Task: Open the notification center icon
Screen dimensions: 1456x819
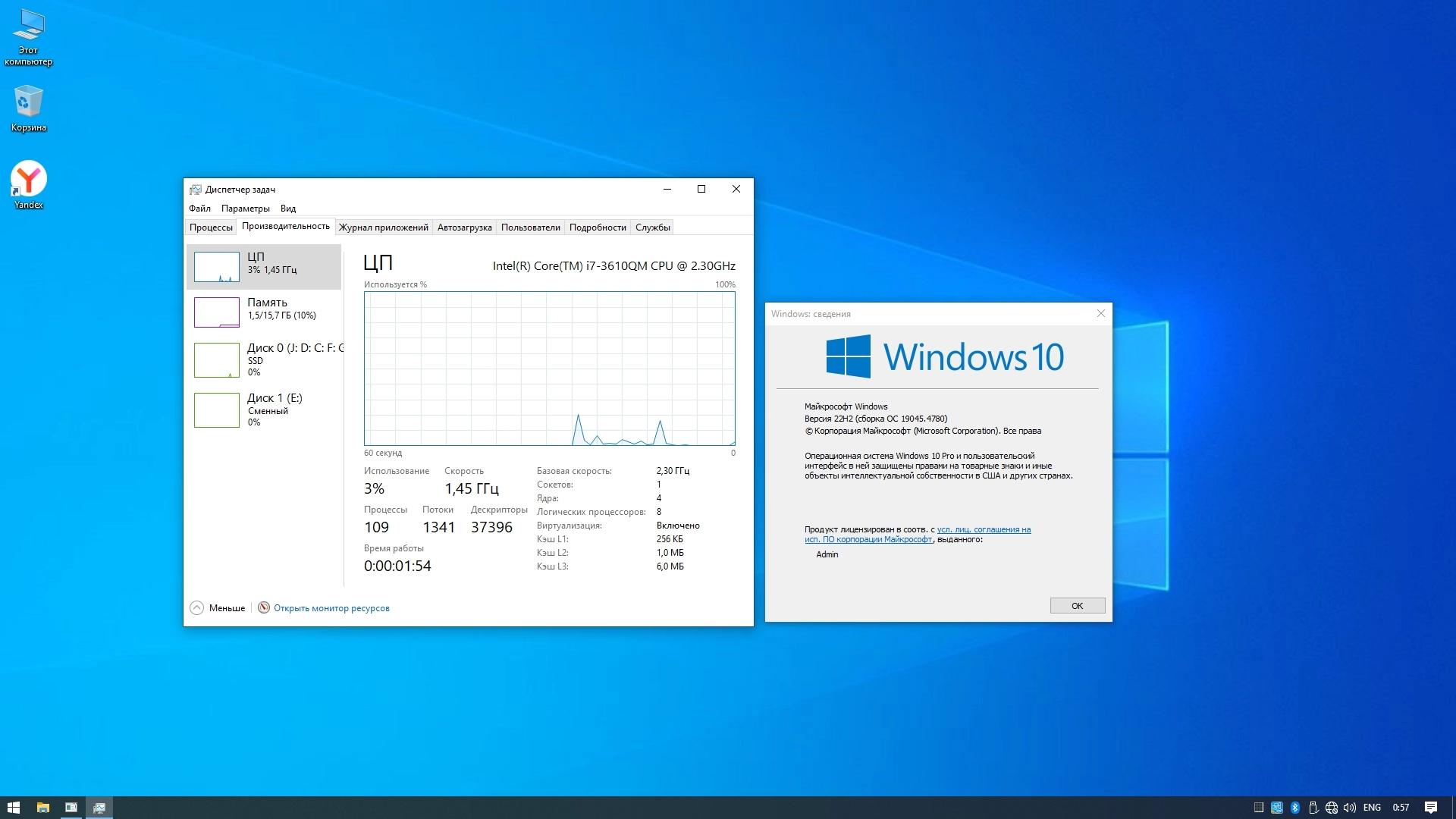Action: point(1431,808)
